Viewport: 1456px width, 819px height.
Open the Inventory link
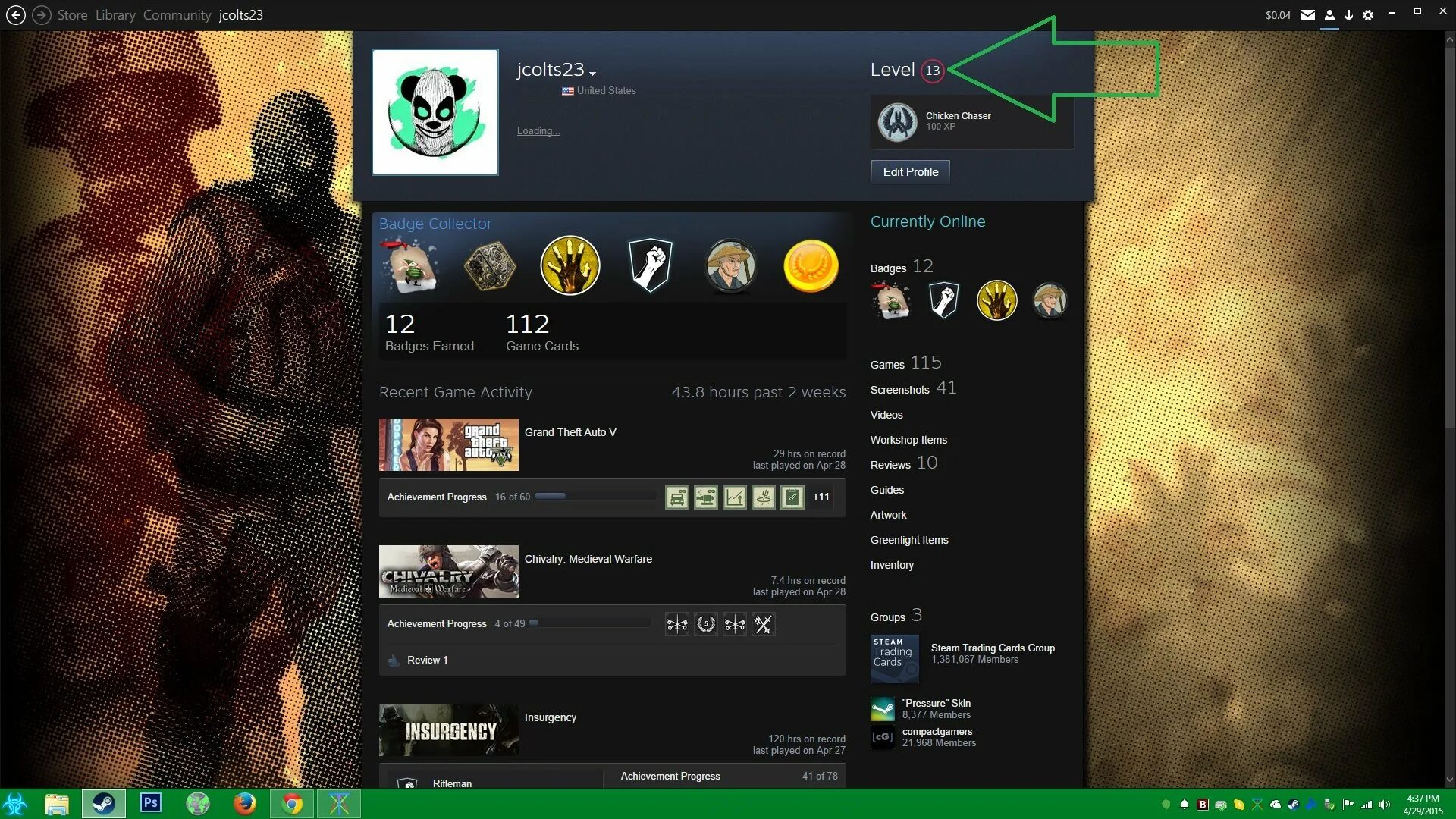[x=892, y=565]
